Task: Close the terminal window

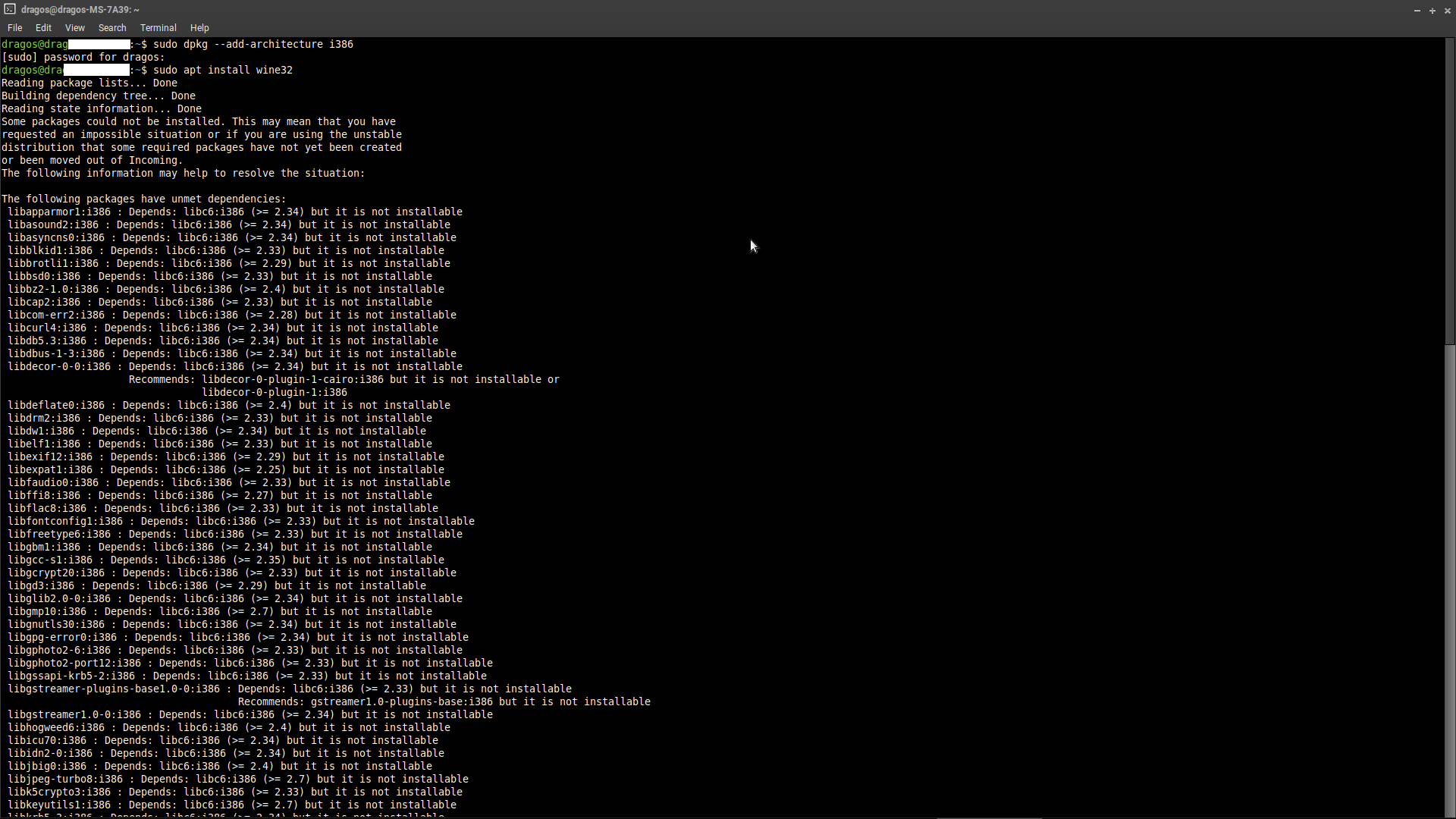Action: 1447,11
